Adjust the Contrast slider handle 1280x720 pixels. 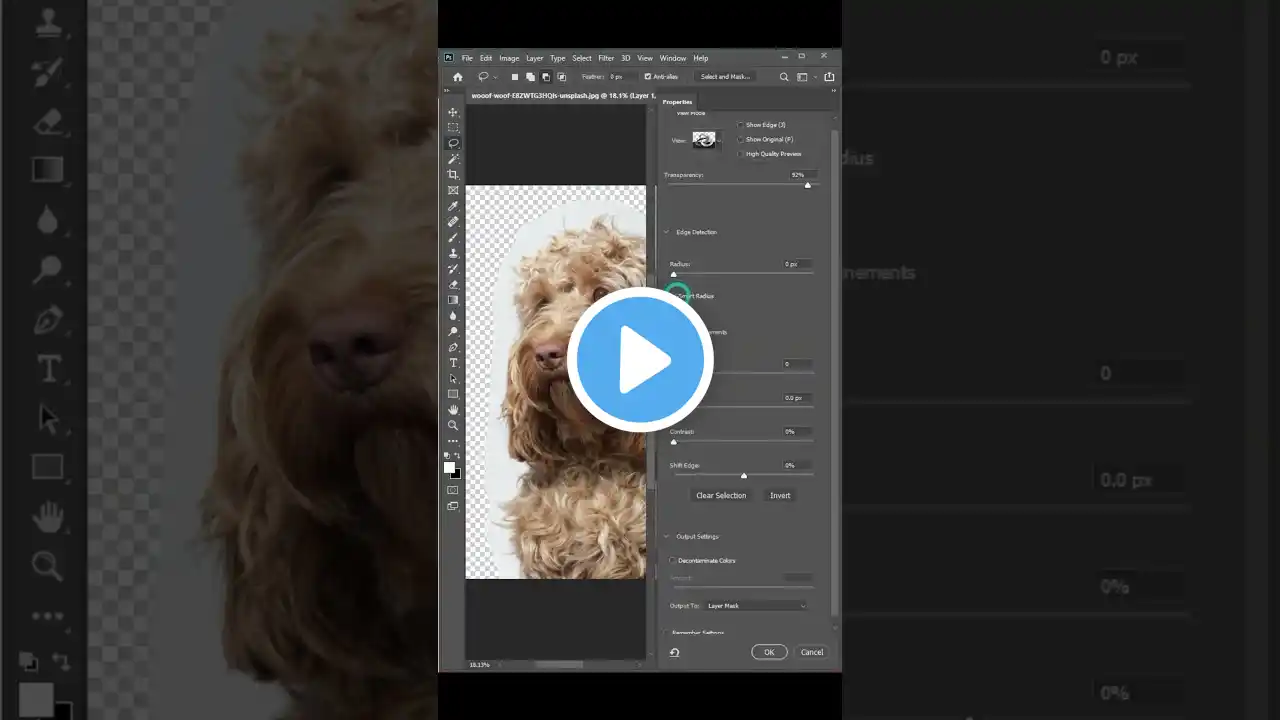[673, 441]
